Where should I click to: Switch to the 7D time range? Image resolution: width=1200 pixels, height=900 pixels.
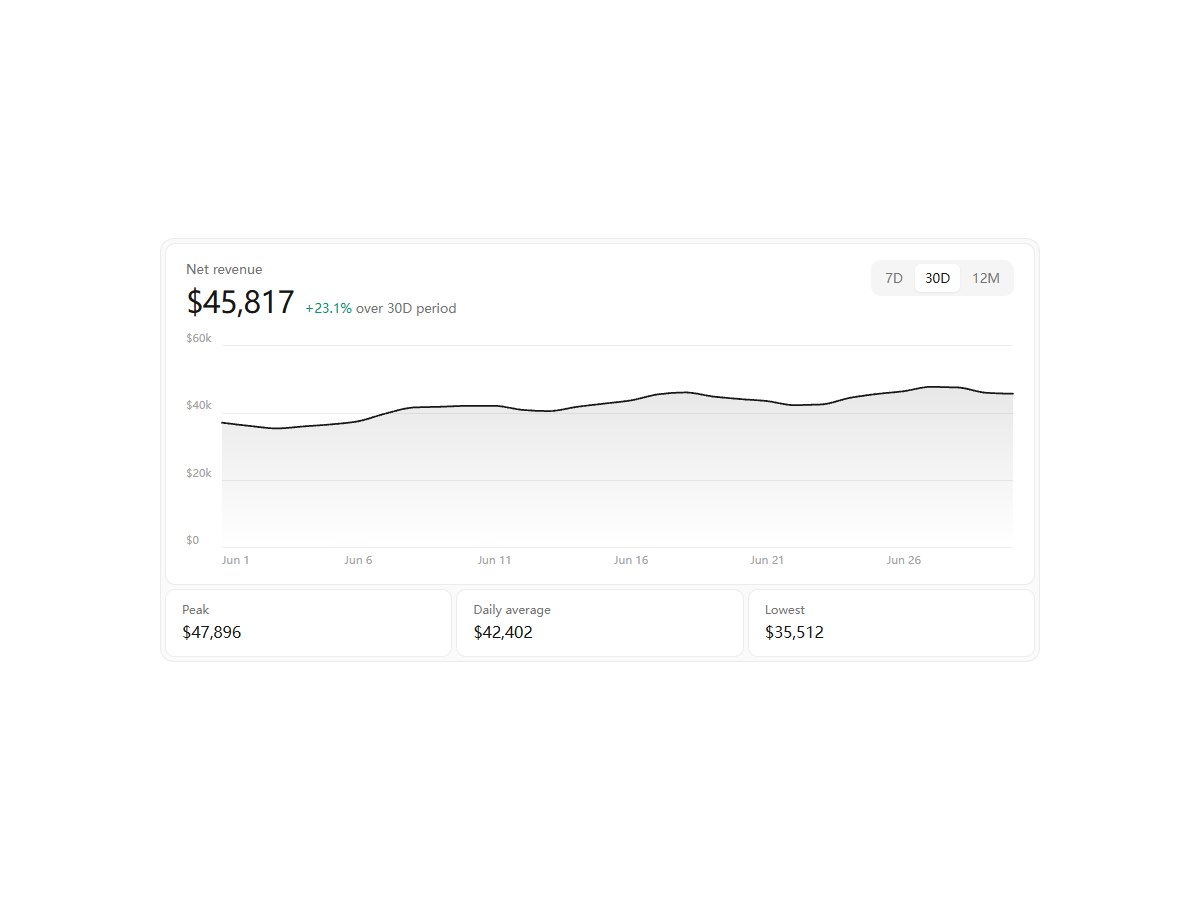coord(894,278)
